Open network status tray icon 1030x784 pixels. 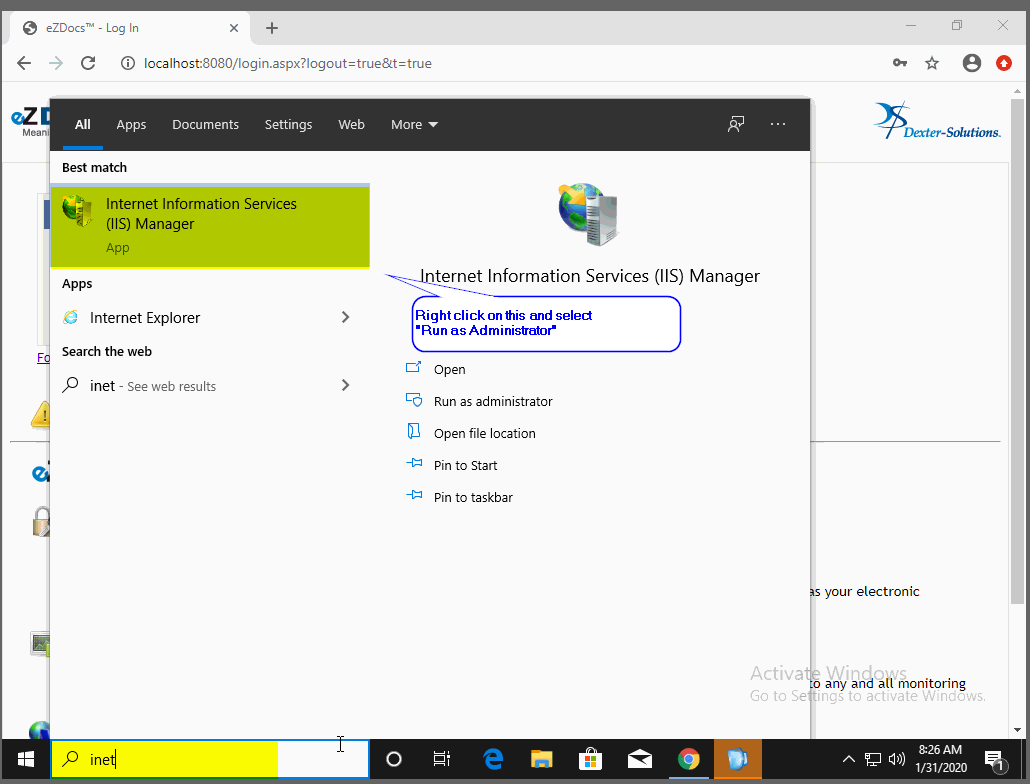click(x=872, y=760)
